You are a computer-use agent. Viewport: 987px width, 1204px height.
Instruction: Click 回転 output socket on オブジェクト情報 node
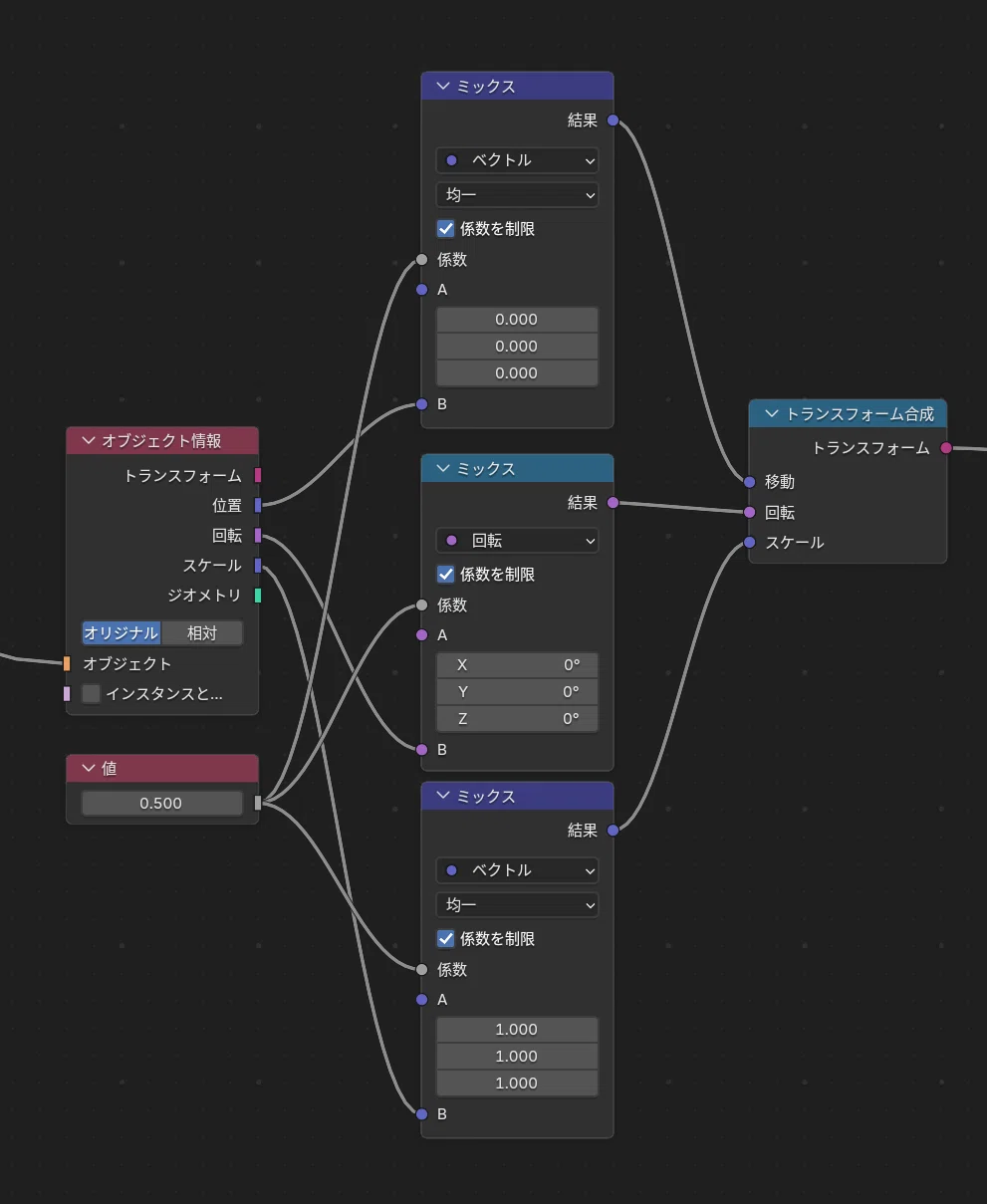(258, 536)
